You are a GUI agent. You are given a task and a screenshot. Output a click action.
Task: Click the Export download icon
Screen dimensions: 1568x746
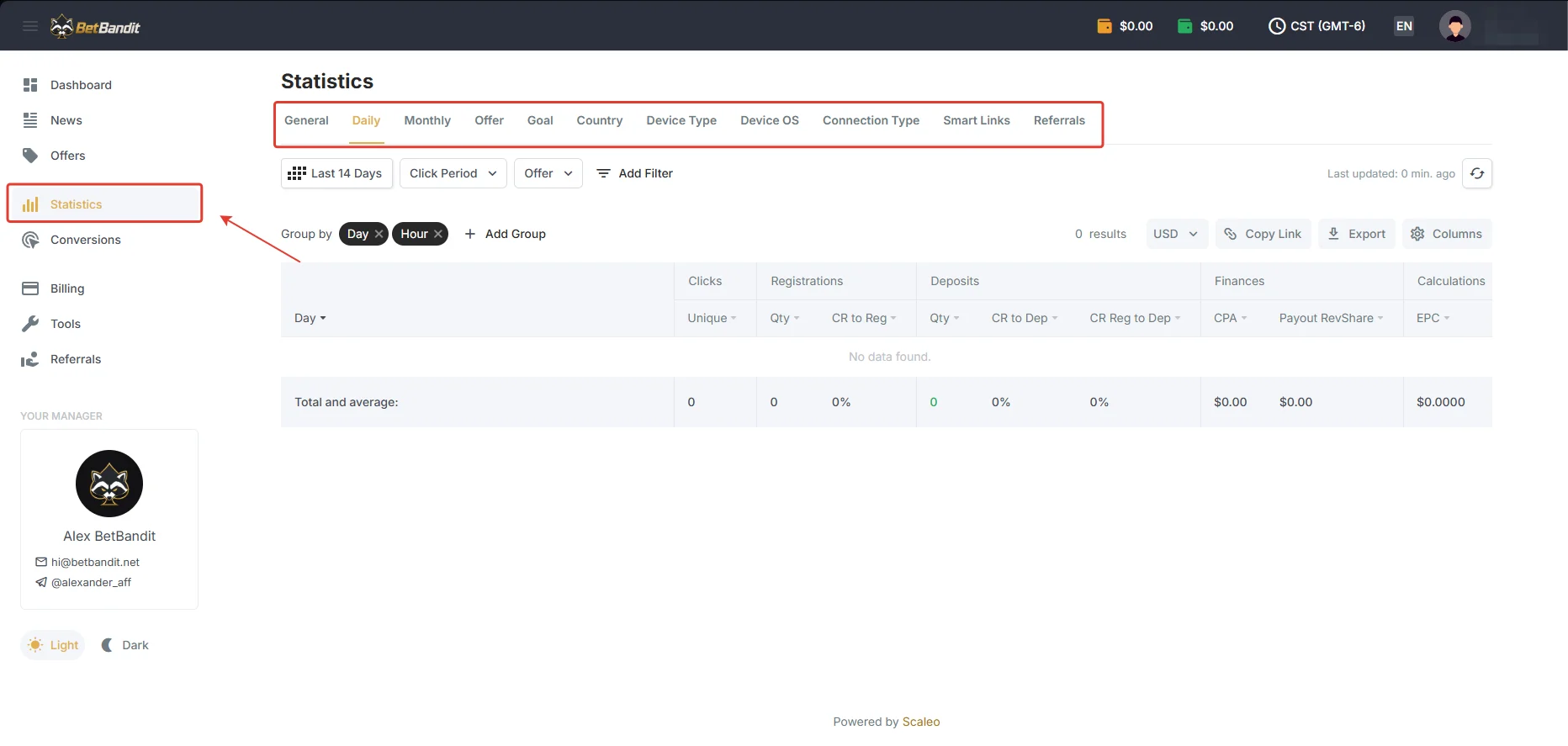pos(1333,234)
